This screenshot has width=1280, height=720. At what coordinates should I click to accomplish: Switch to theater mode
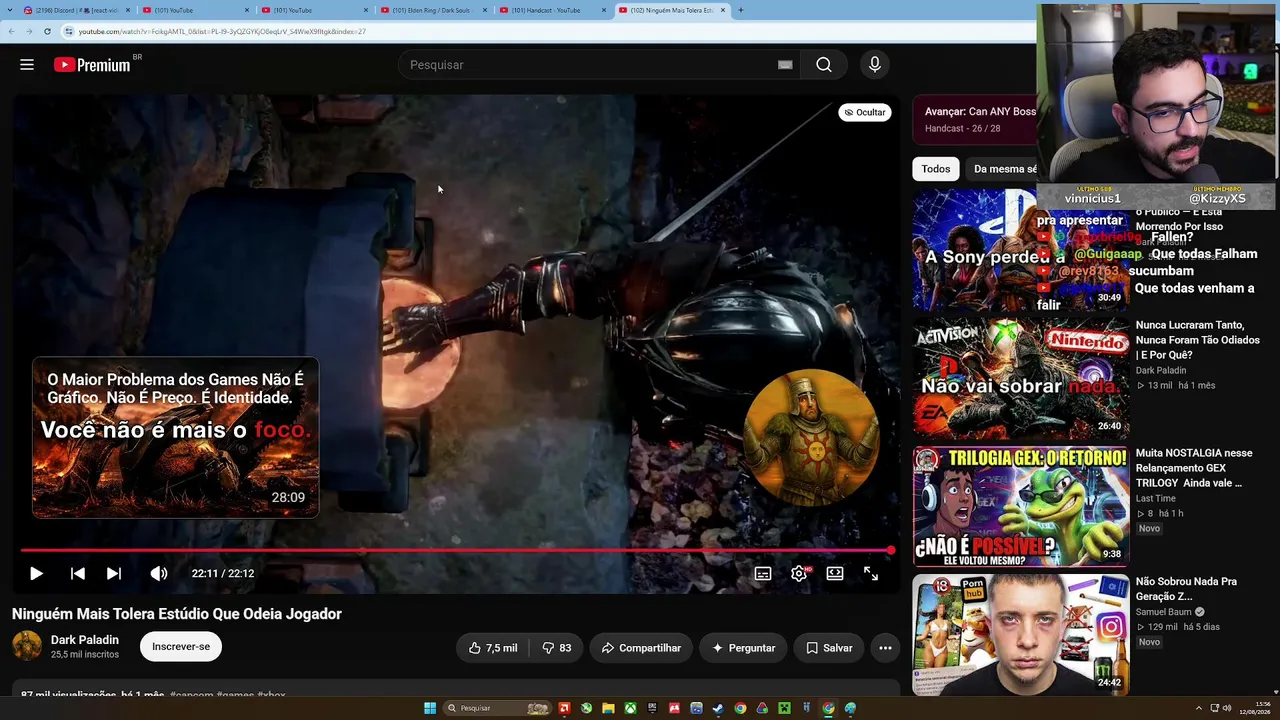(x=835, y=573)
